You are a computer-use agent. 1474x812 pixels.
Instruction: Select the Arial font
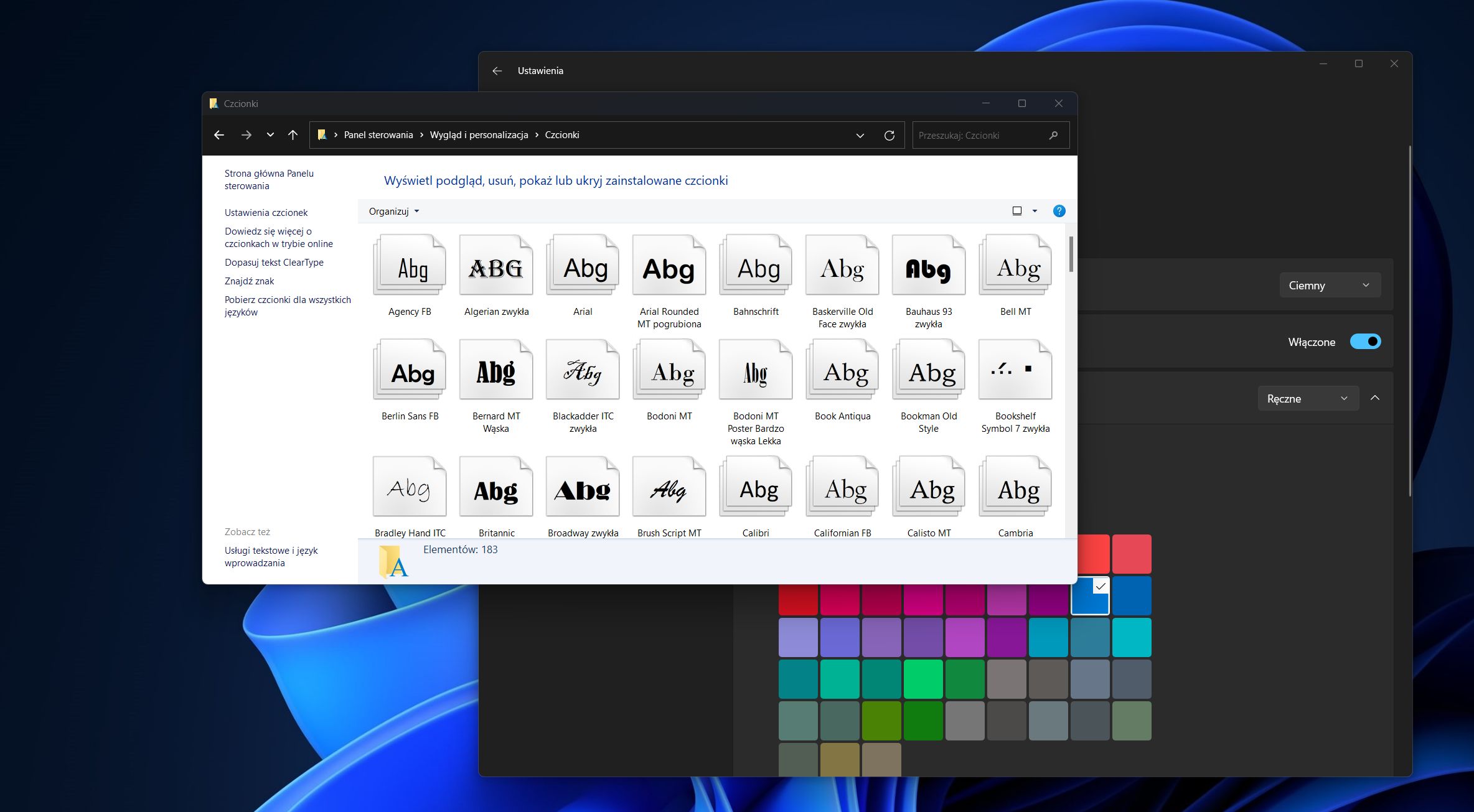point(581,268)
